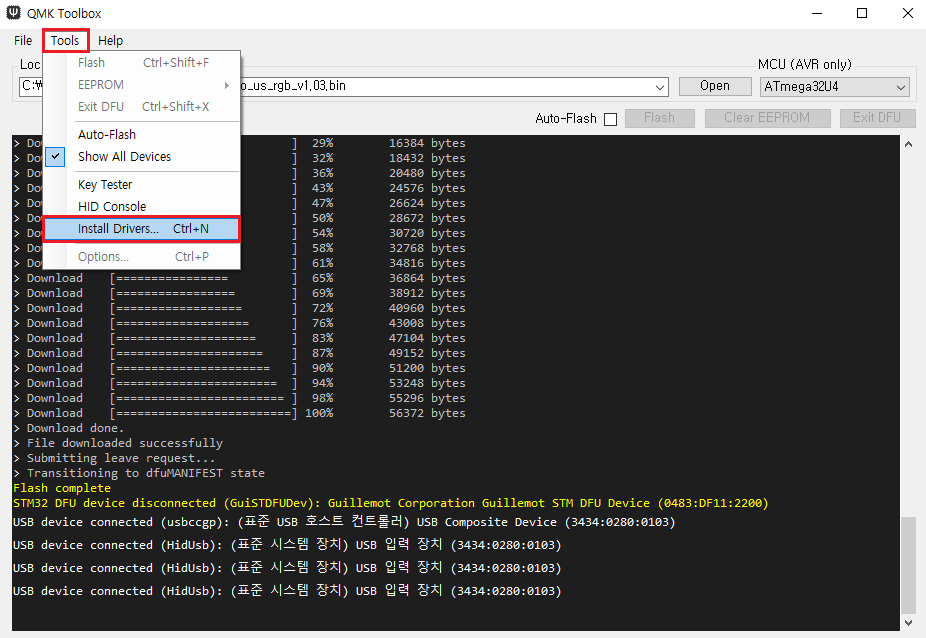Click the 98% 55296 bytes download line
926x638 pixels.
(x=239, y=398)
